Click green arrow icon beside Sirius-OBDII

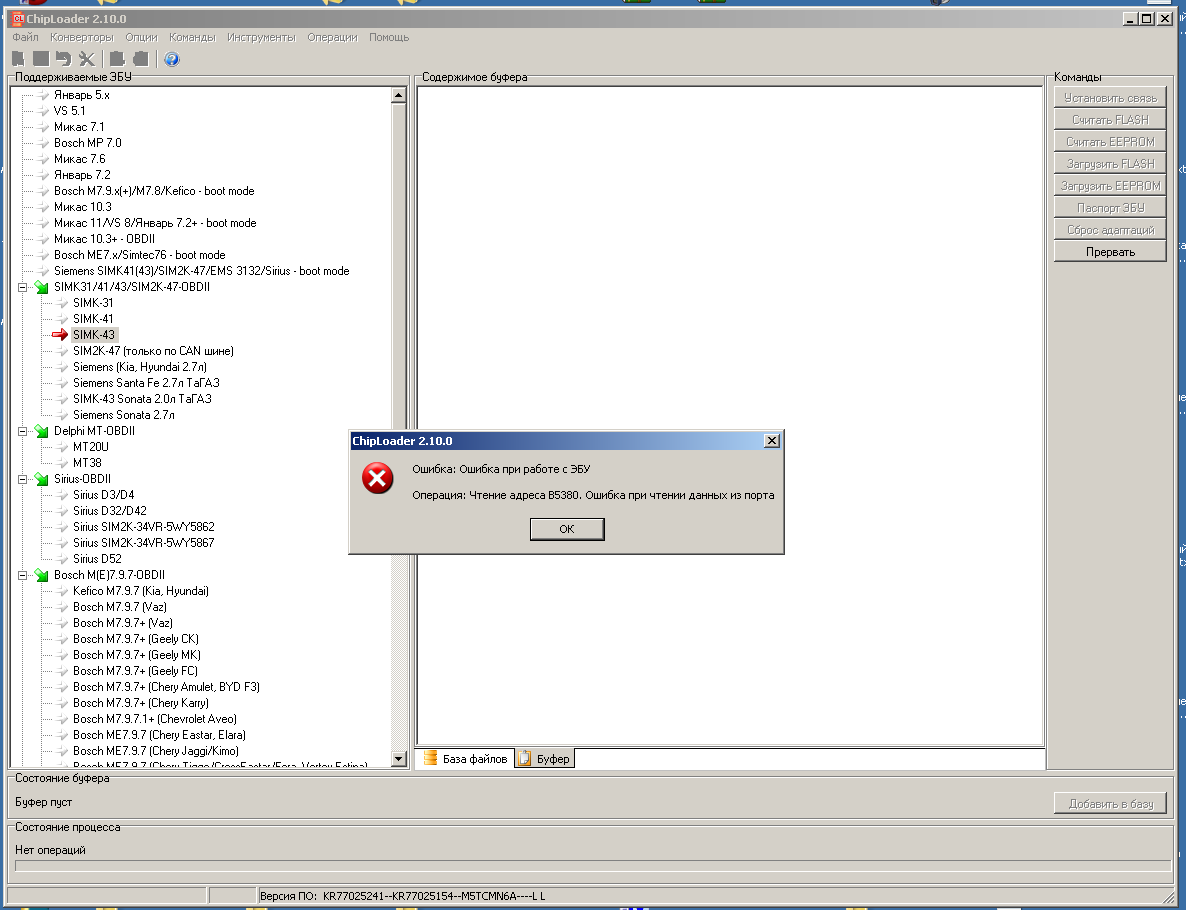[x=42, y=479]
